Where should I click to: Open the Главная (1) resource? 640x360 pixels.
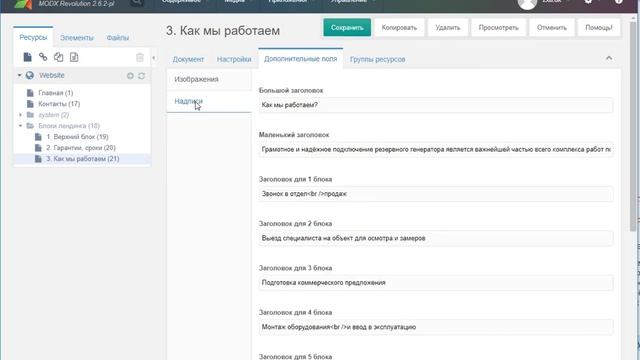coord(56,93)
